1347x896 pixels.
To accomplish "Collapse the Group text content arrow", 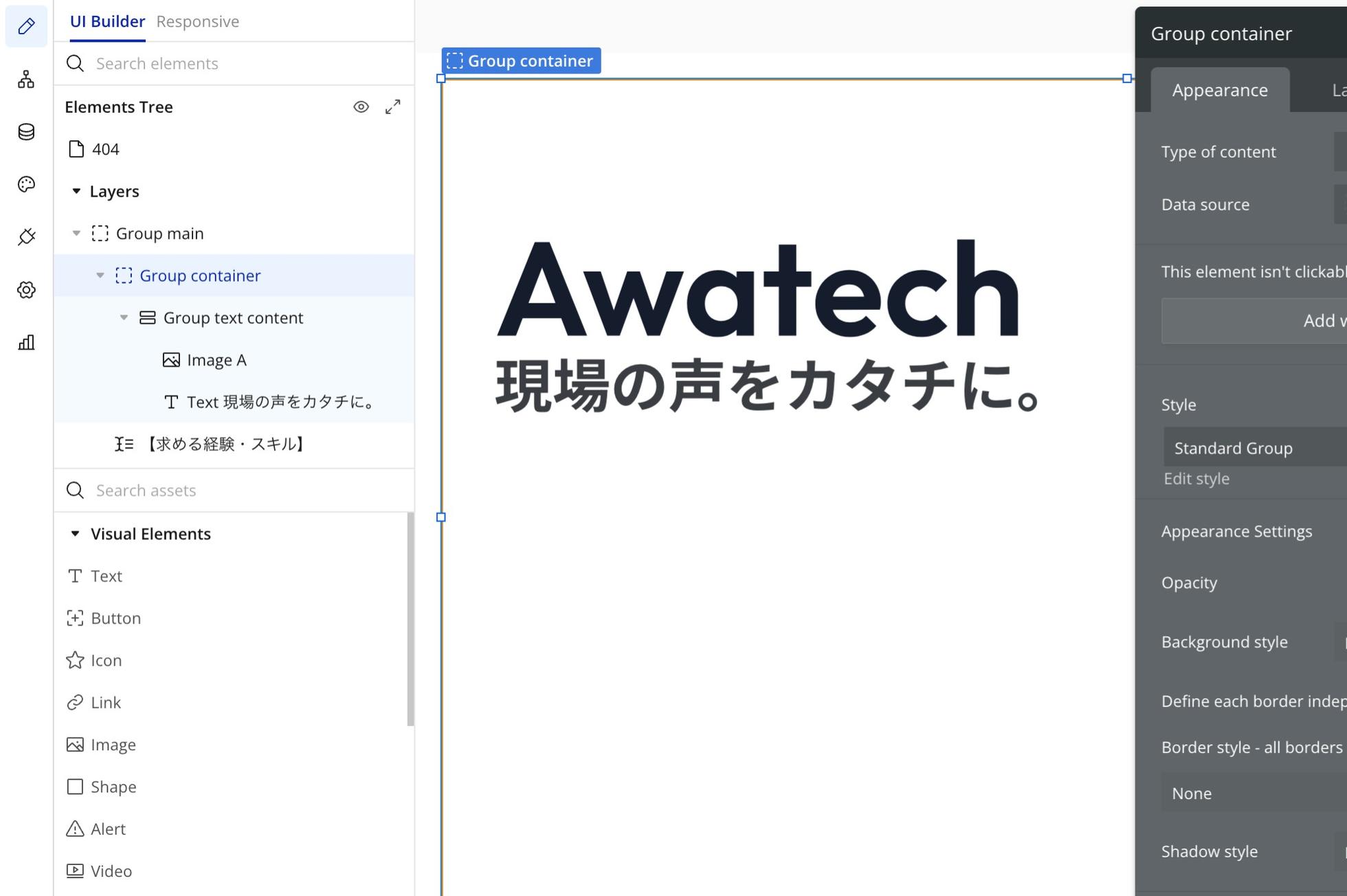I will pos(124,317).
